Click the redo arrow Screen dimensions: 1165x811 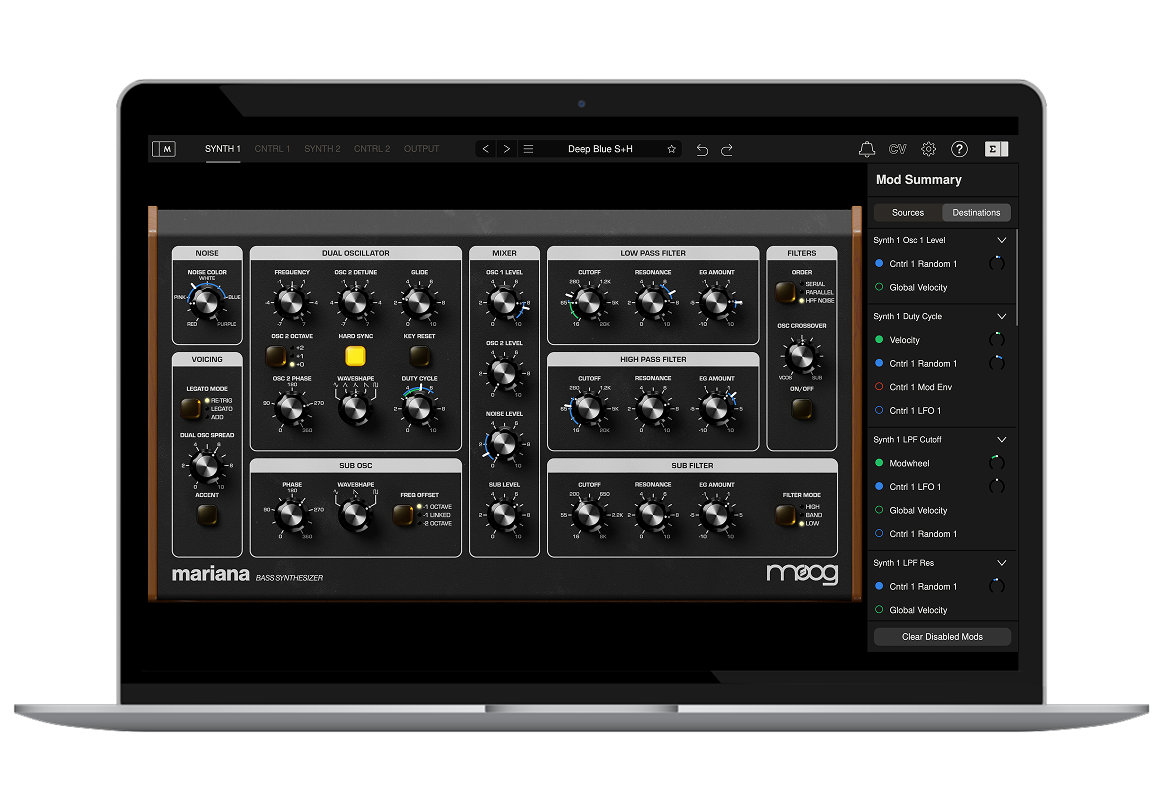tap(727, 149)
